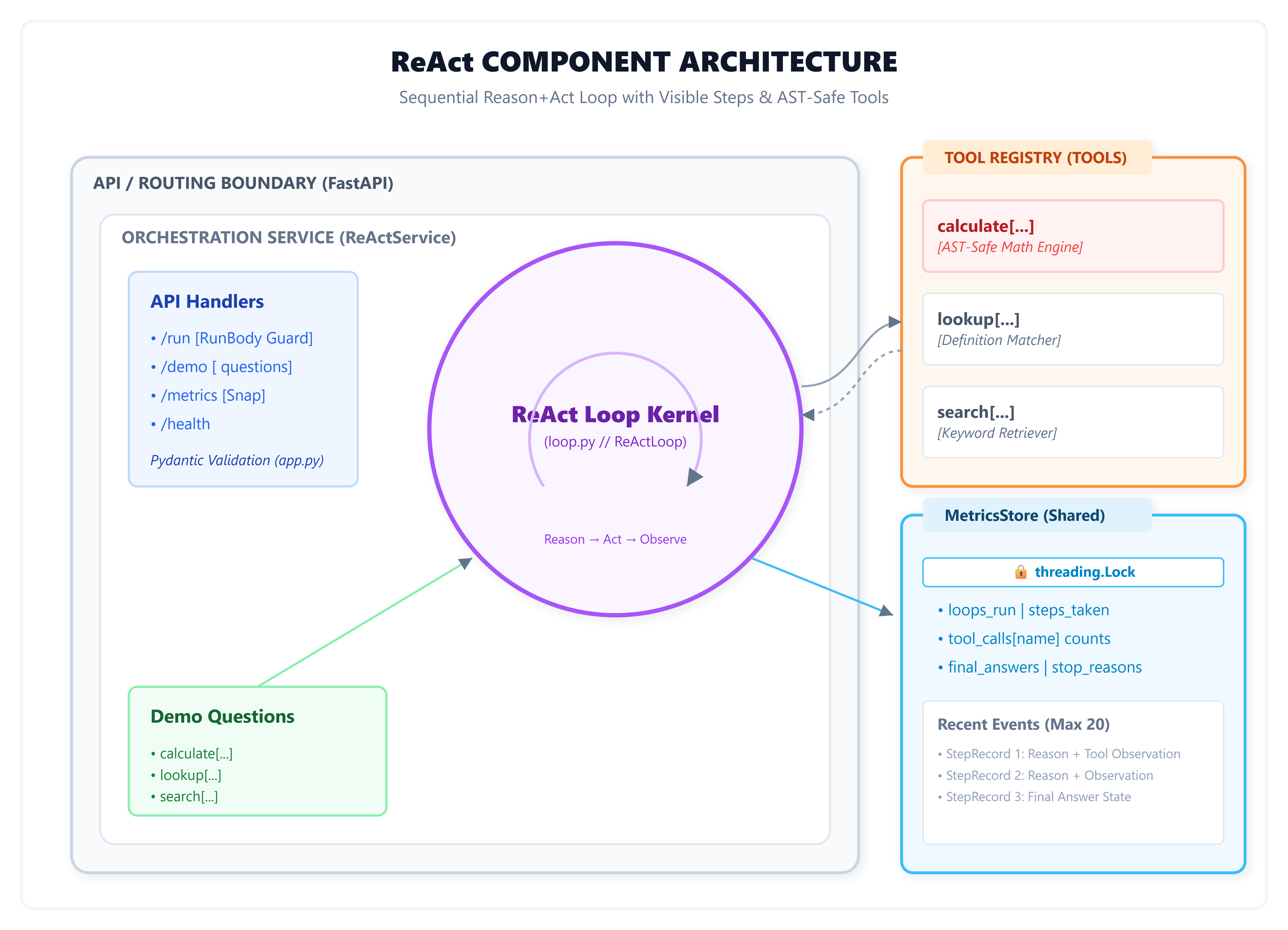The width and height of the screenshot is (1288, 930).
Task: Select search[...] in Demo Questions
Action: 184,797
